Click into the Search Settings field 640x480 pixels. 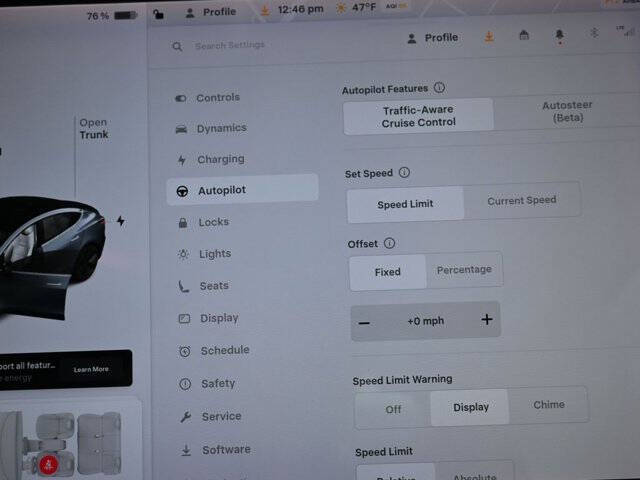tap(230, 45)
